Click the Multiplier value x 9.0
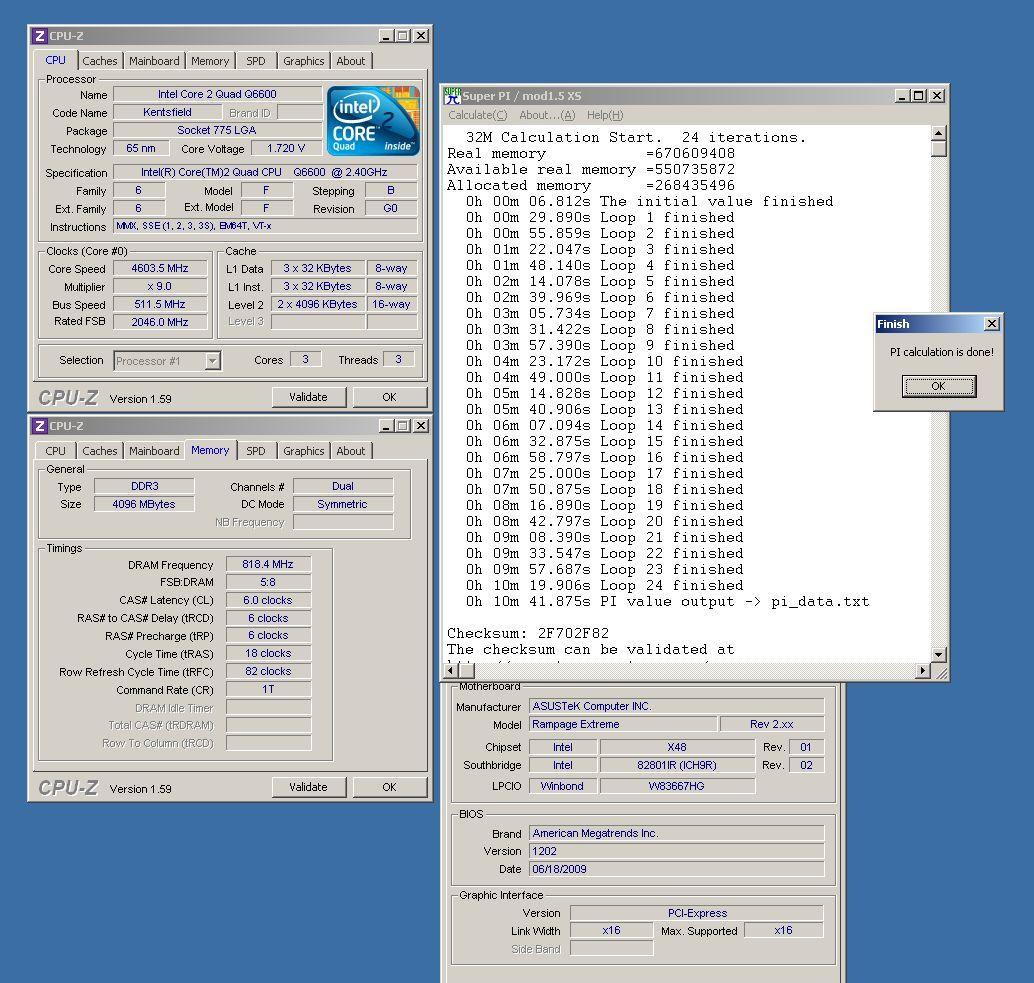The width and height of the screenshot is (1034, 983). (160, 287)
